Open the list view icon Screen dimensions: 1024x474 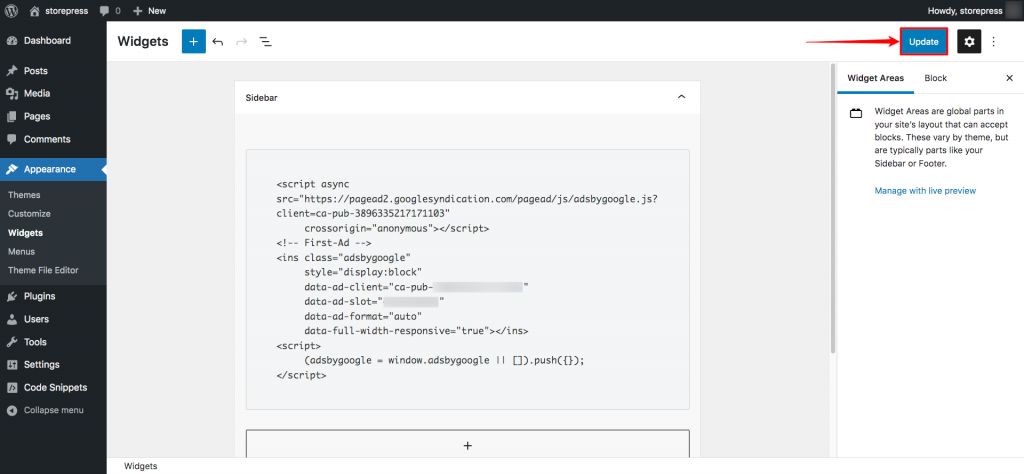click(x=265, y=41)
